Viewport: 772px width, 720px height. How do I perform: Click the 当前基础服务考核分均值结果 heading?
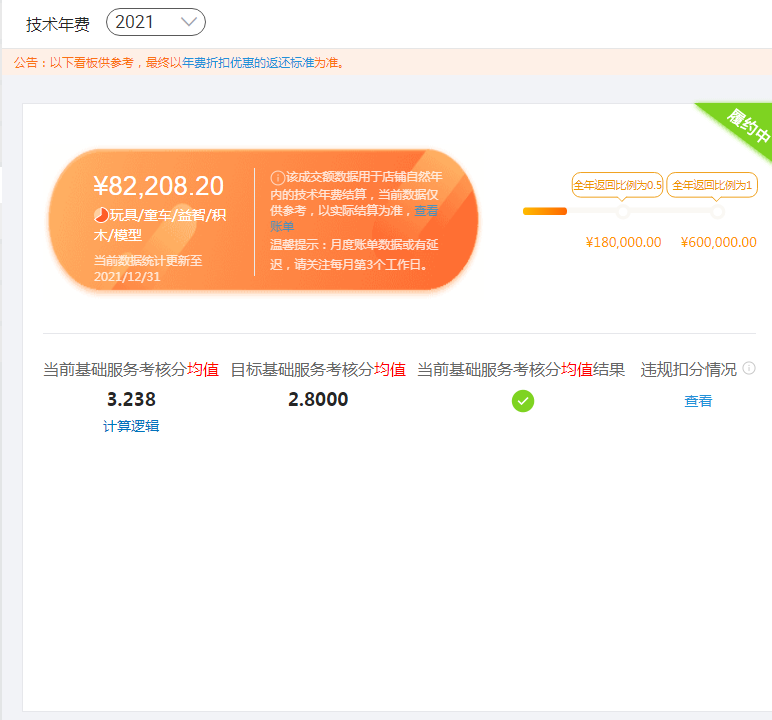point(521,369)
